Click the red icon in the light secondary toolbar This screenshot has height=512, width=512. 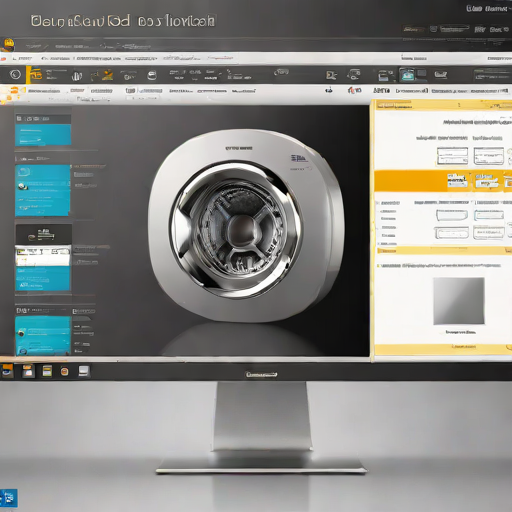(x=354, y=90)
